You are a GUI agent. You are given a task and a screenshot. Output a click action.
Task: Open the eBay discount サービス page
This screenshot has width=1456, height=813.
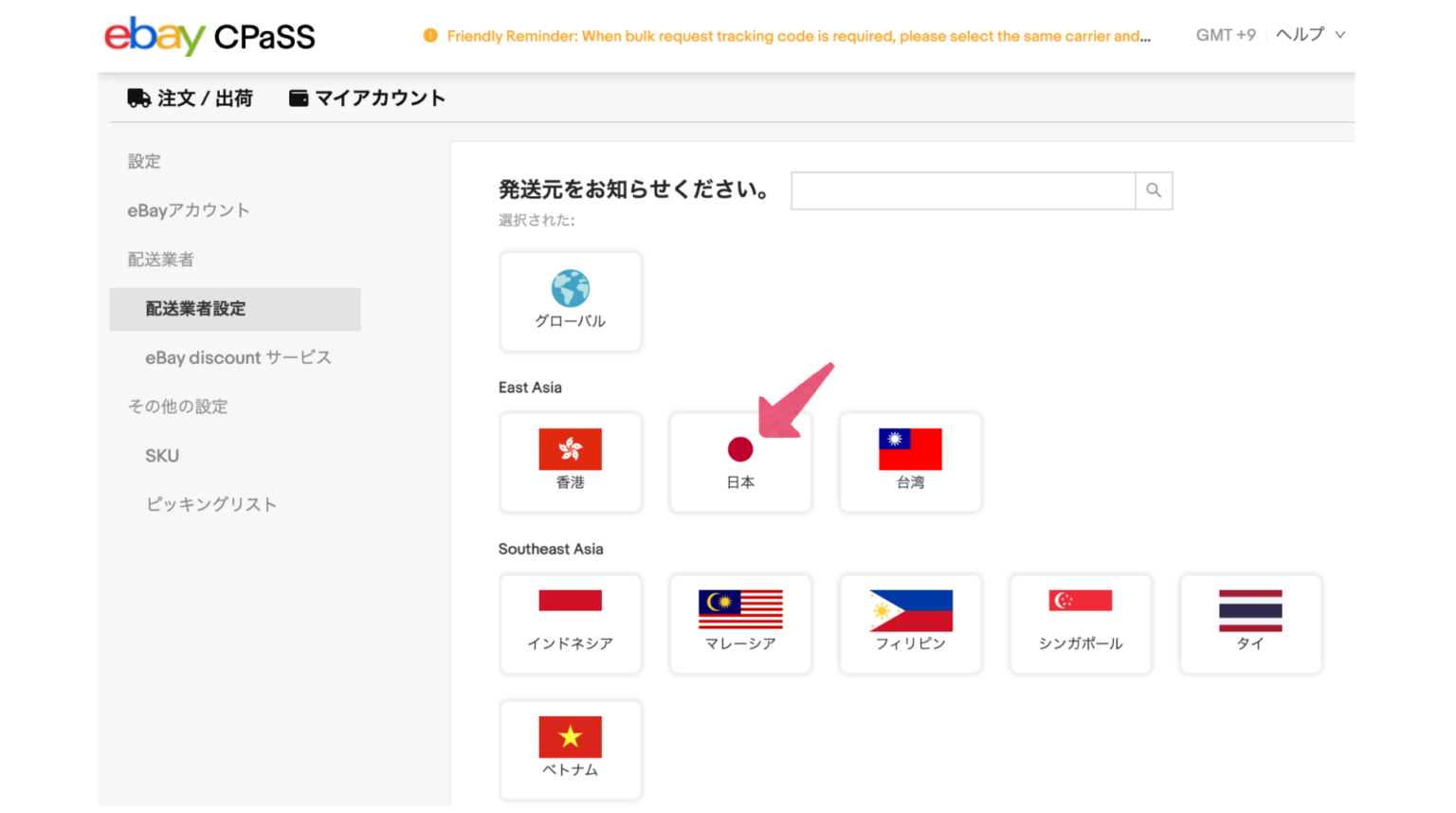(238, 357)
